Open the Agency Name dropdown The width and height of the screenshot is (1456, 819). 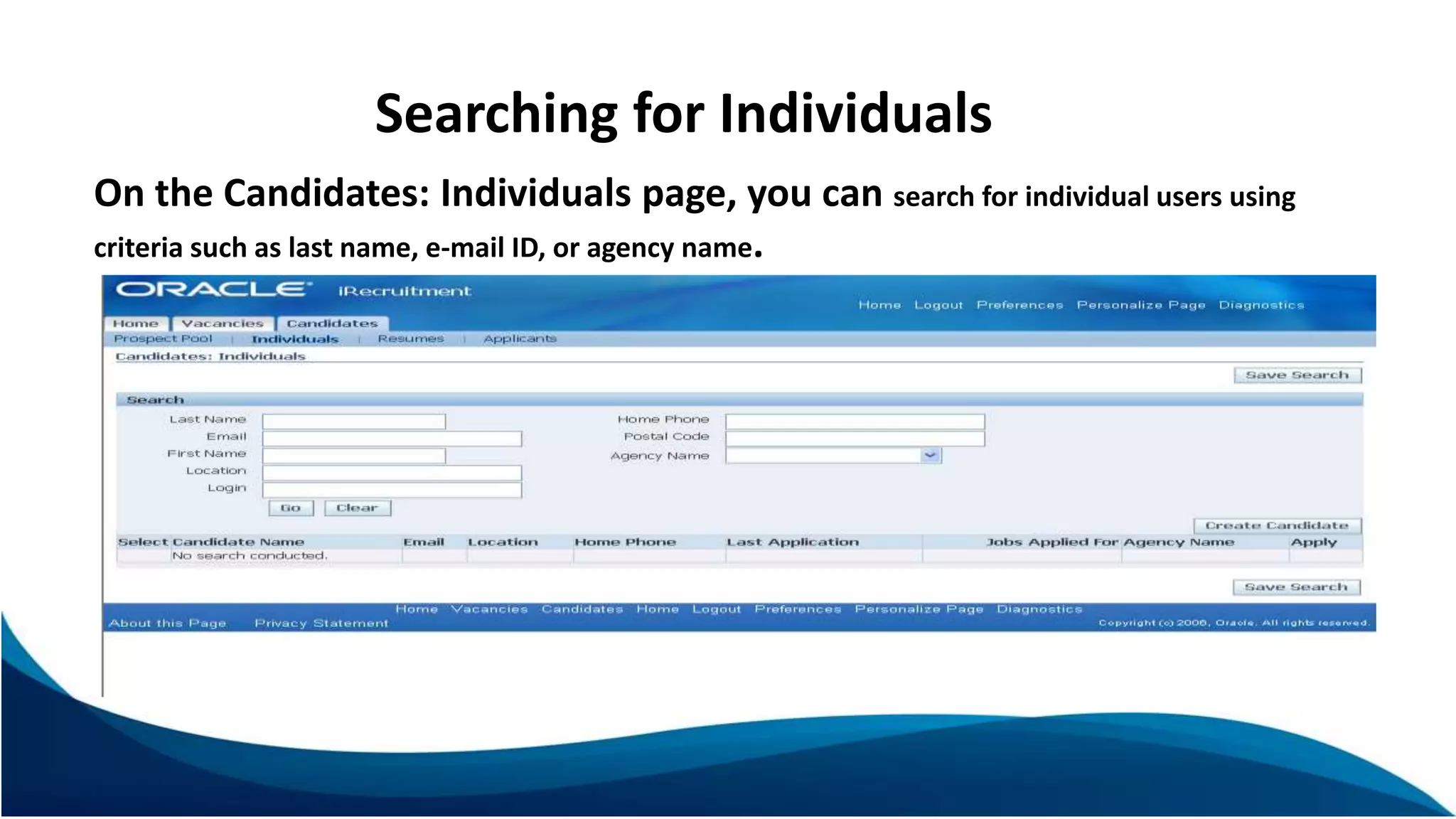[833, 456]
